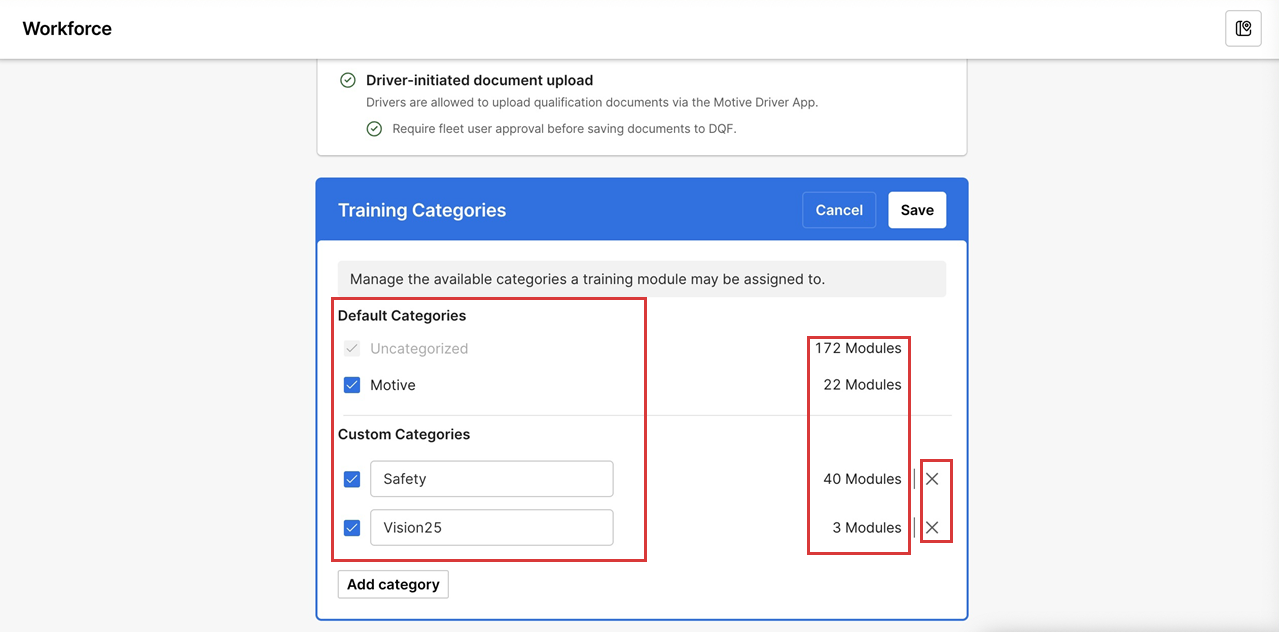Remove the Safety custom category
The width and height of the screenshot is (1279, 632).
tap(932, 479)
